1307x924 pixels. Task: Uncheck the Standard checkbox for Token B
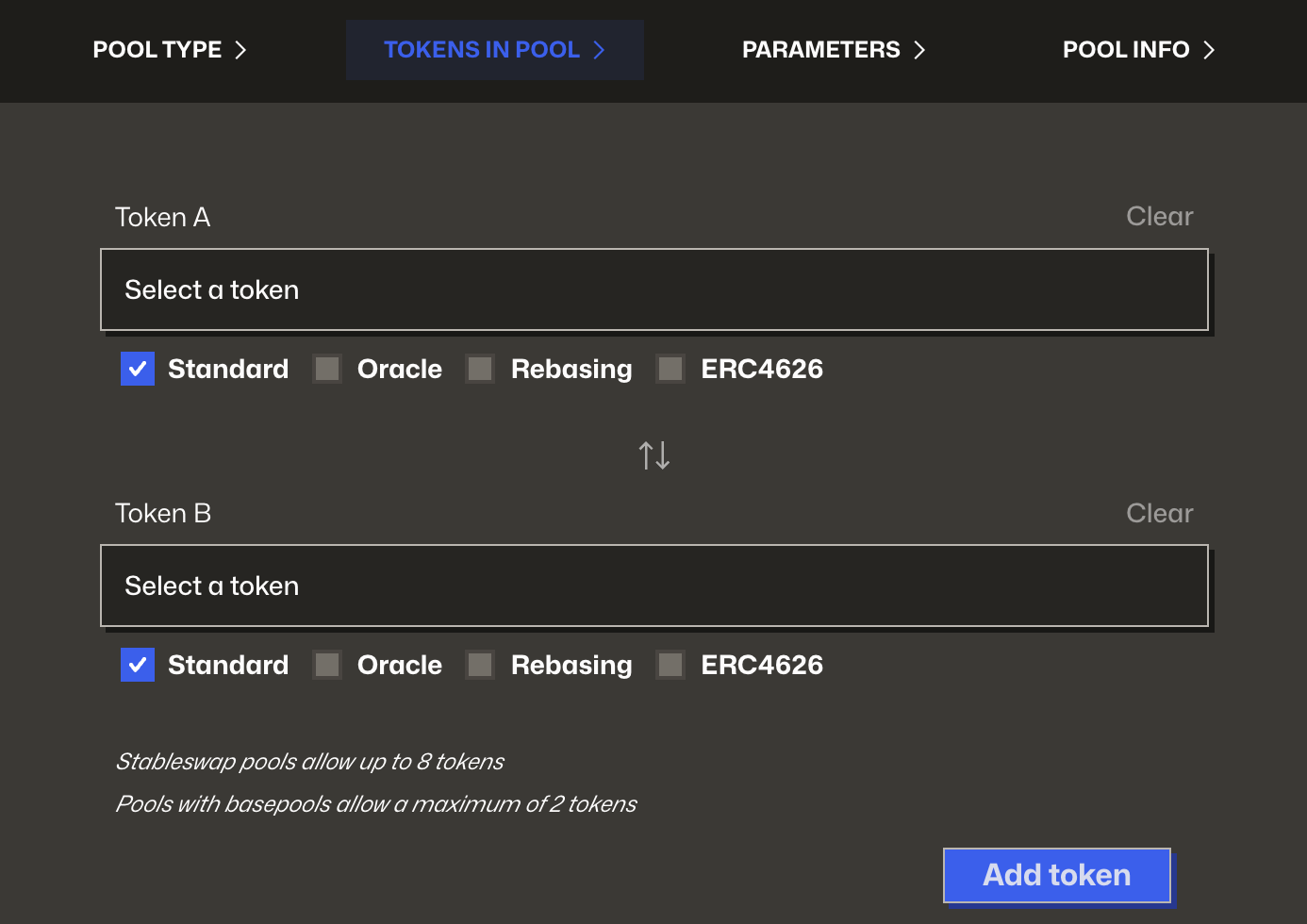click(137, 665)
